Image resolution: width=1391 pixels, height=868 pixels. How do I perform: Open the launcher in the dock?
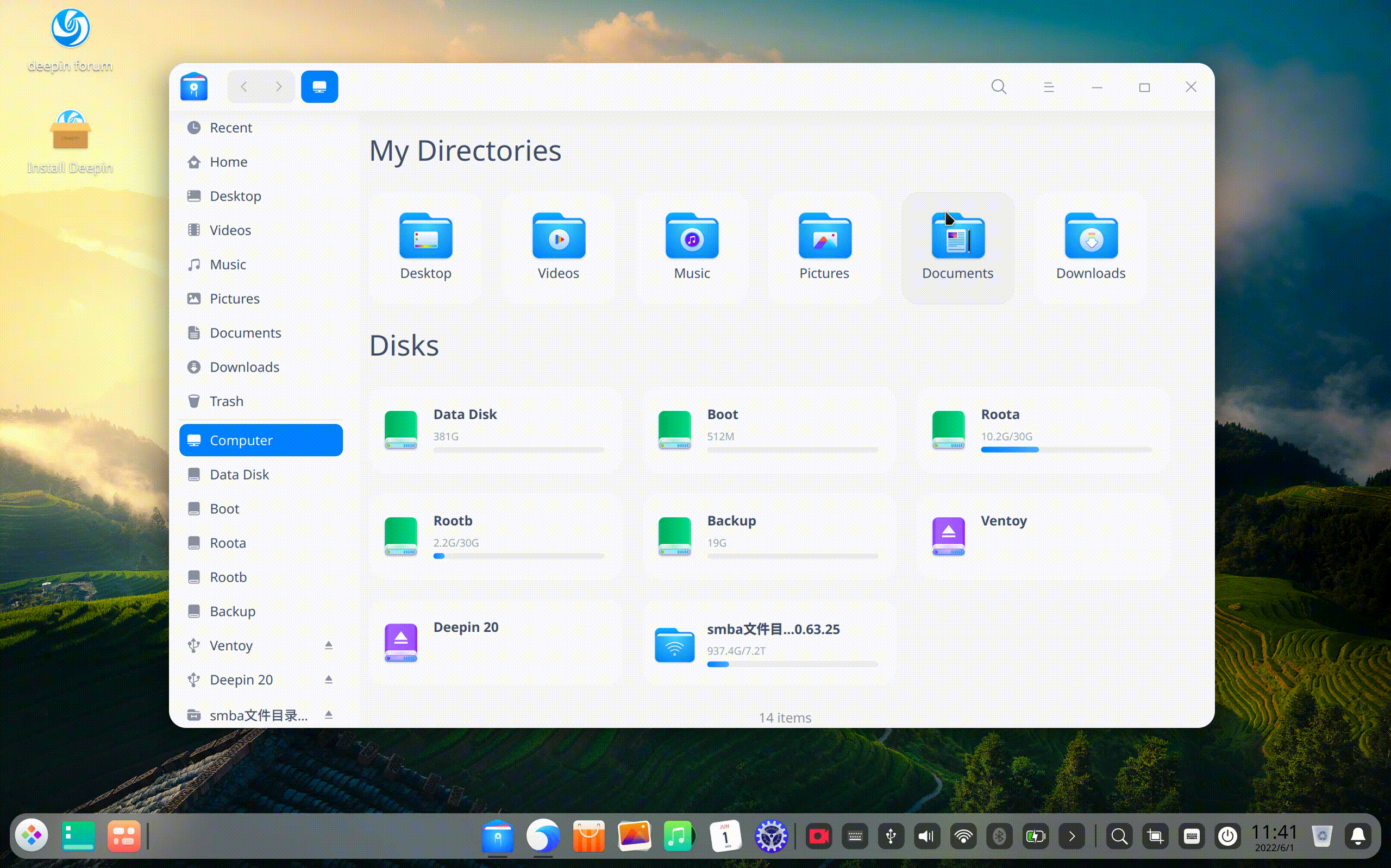tap(32, 836)
